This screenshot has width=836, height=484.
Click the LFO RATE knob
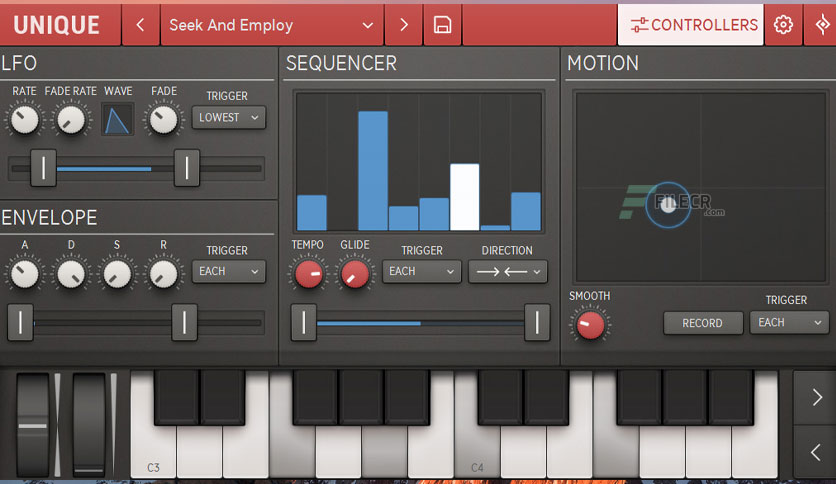point(25,119)
